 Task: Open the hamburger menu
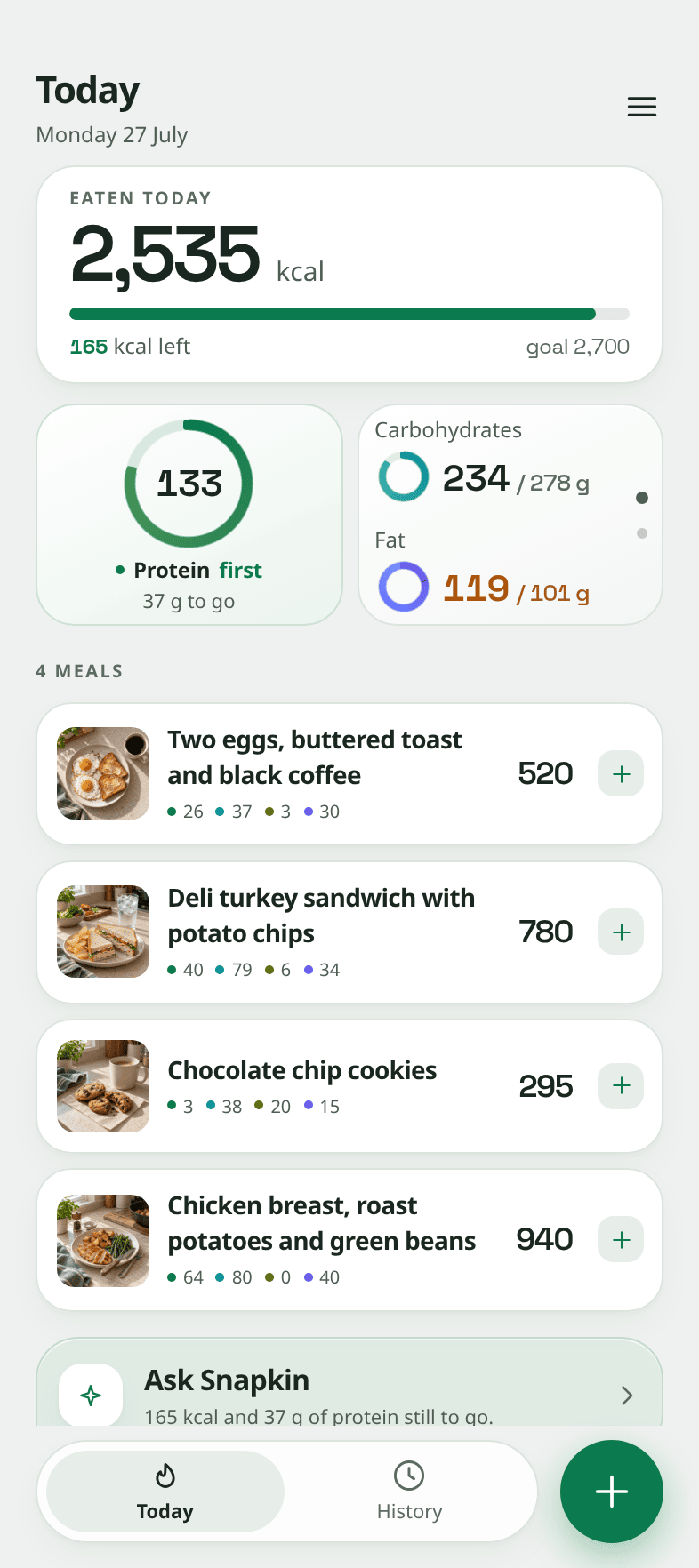pos(642,107)
